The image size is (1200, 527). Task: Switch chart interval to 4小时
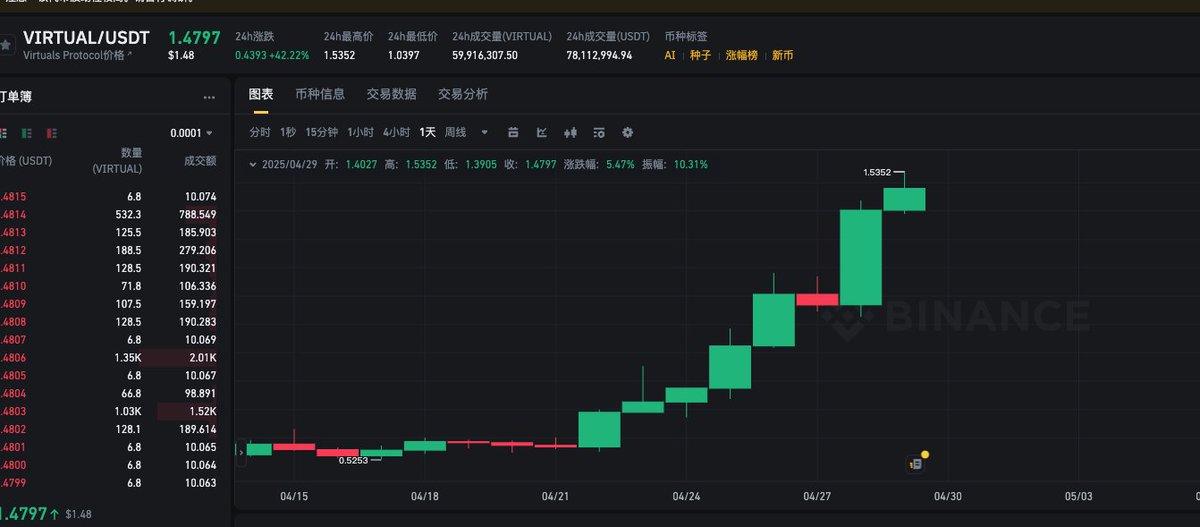tap(396, 132)
